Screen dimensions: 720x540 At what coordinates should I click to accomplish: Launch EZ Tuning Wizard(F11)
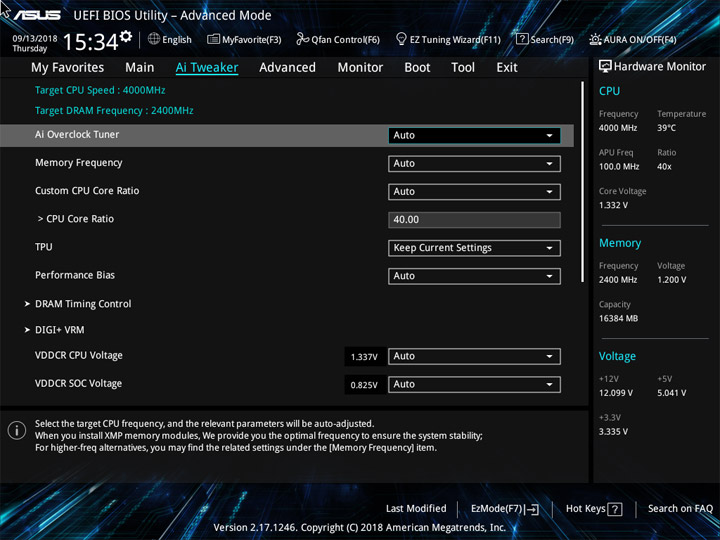point(448,39)
